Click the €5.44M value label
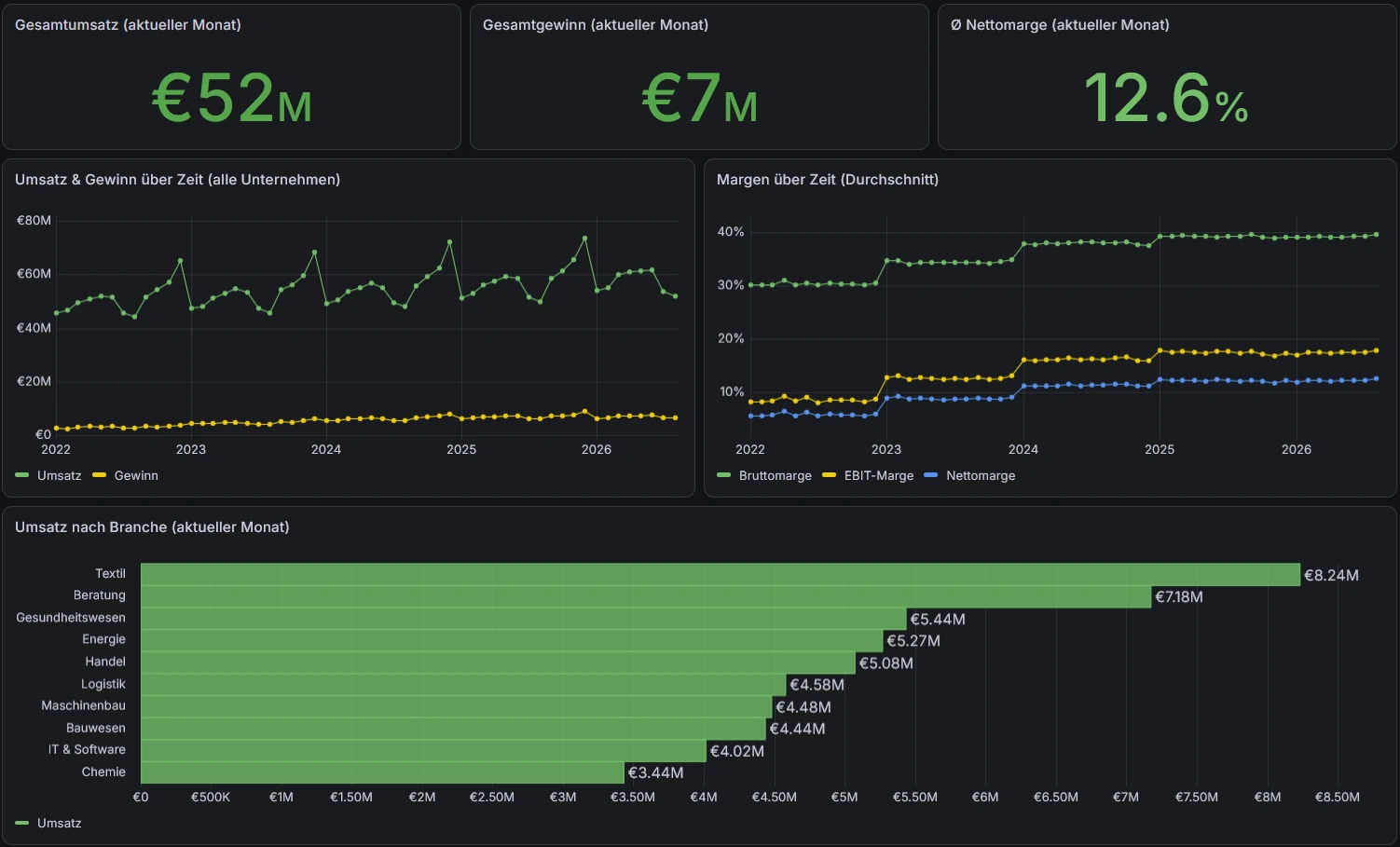 coord(938,619)
